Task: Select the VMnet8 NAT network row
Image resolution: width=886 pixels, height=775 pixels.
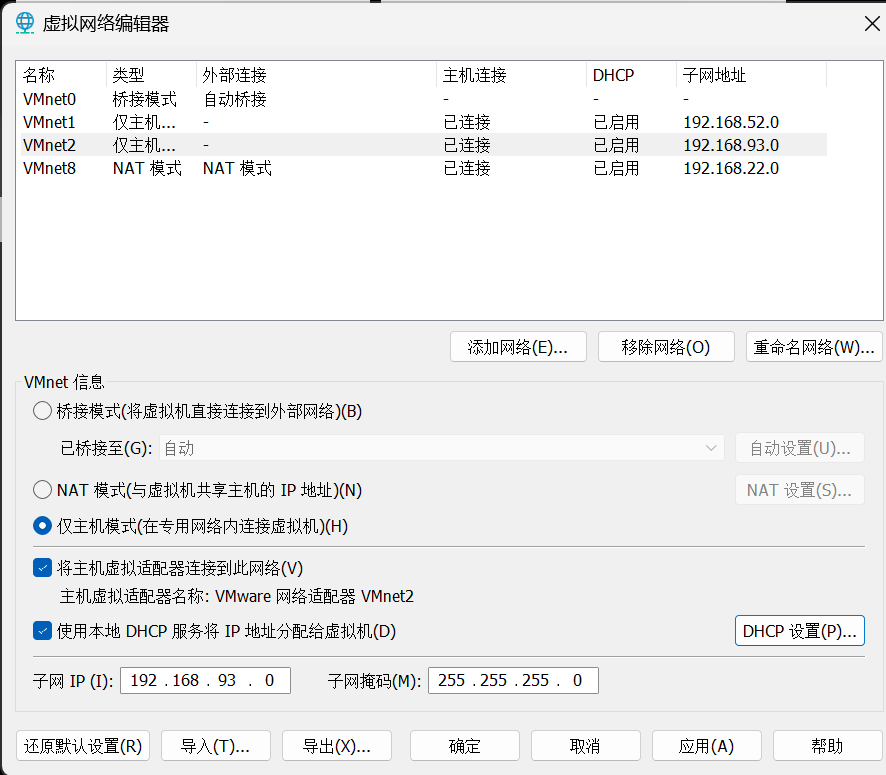Action: 50,168
